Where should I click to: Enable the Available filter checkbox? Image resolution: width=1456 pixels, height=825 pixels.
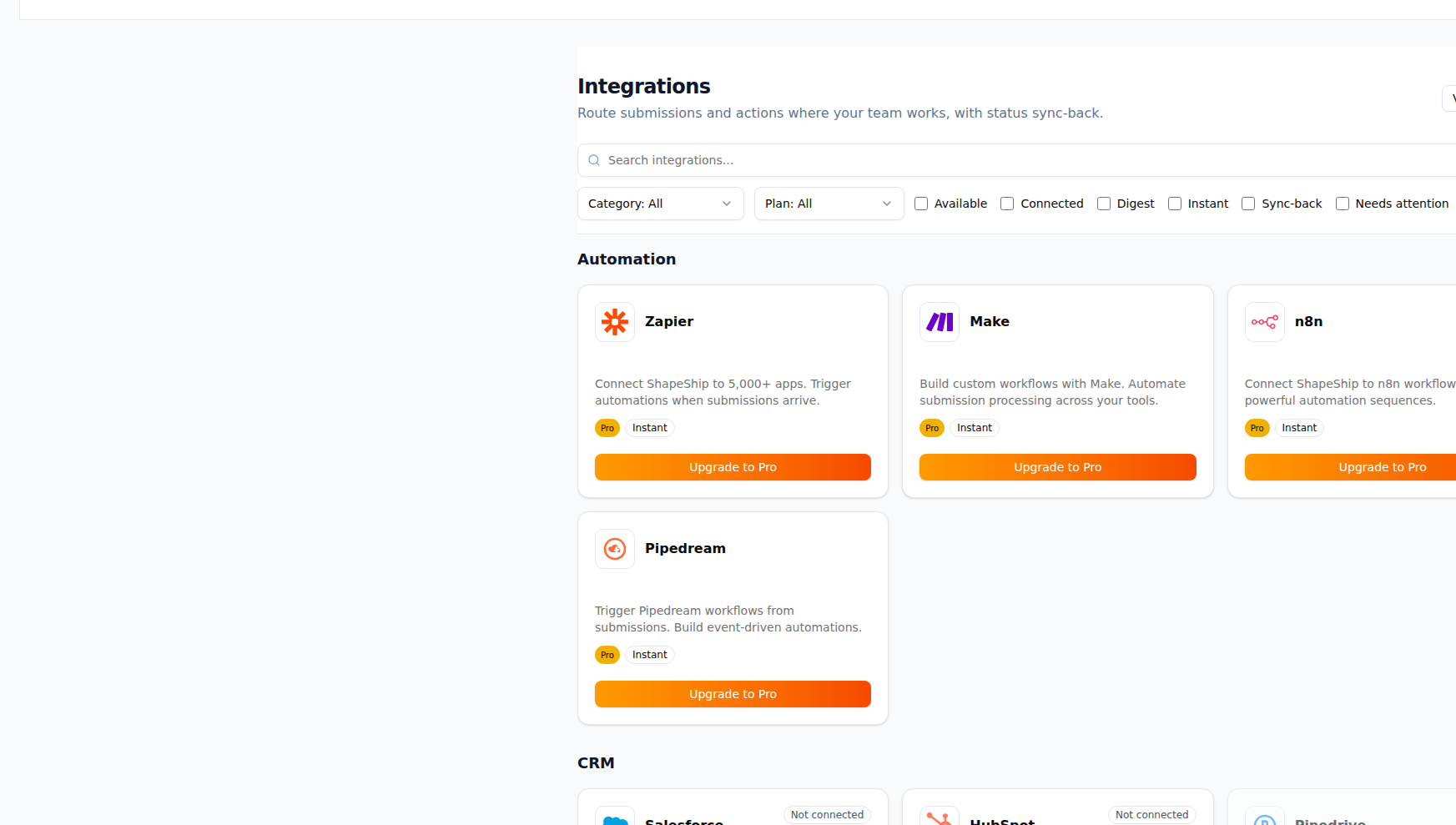pyautogui.click(x=921, y=203)
